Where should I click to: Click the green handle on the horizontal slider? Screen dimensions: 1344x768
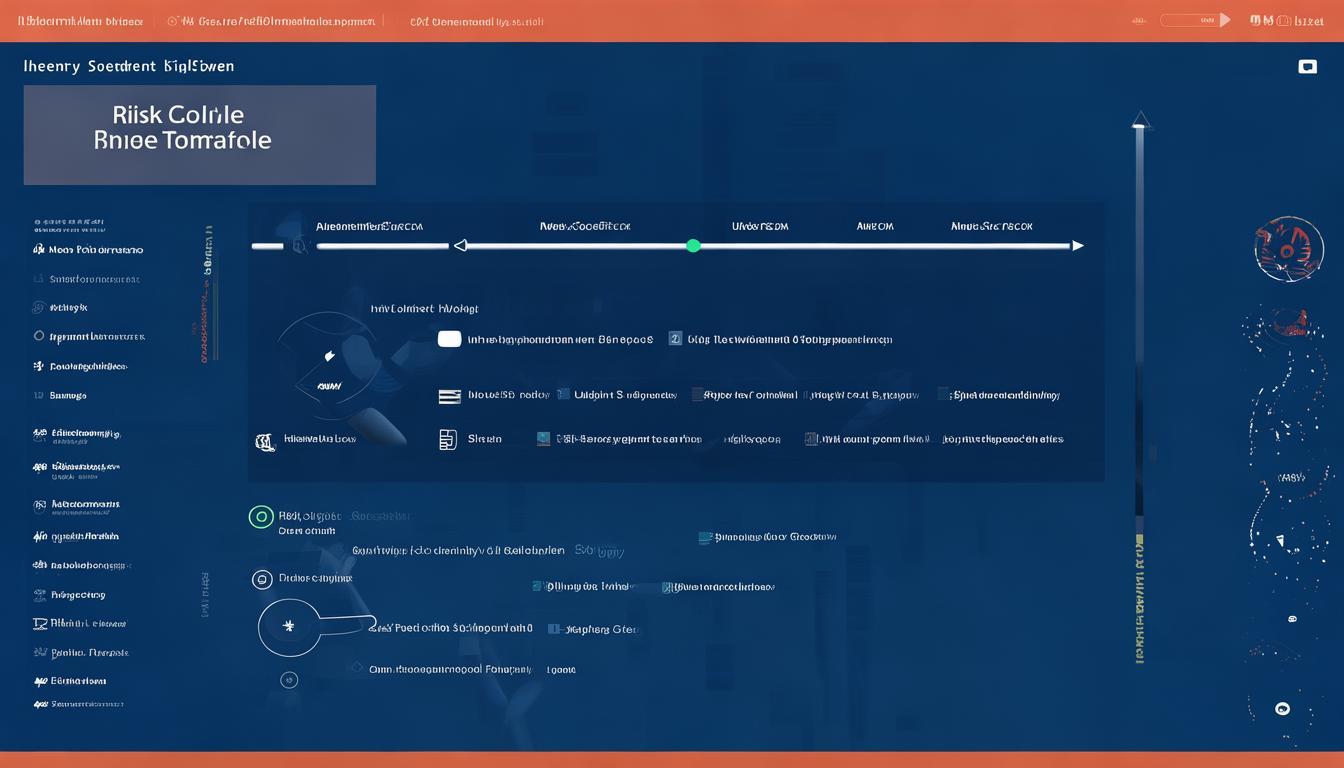point(693,246)
